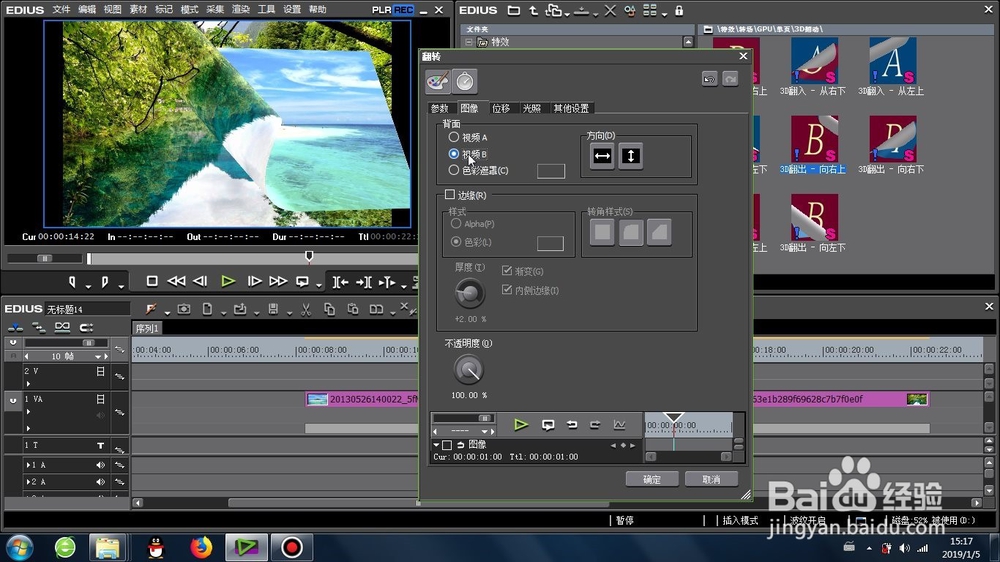1000x562 pixels.
Task: Toggle 内侧边缘 checkbox
Action: pyautogui.click(x=507, y=290)
